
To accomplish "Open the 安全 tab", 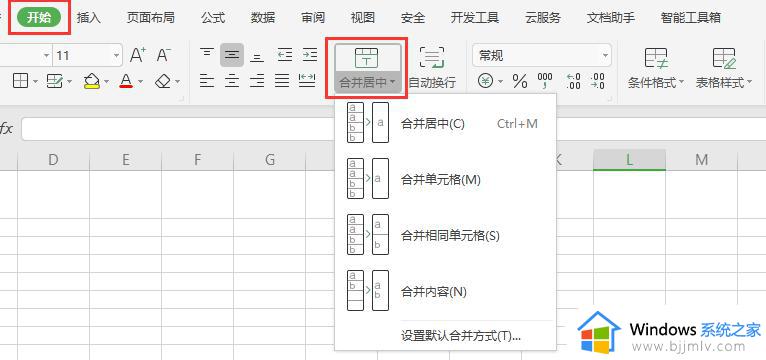I will click(413, 18).
